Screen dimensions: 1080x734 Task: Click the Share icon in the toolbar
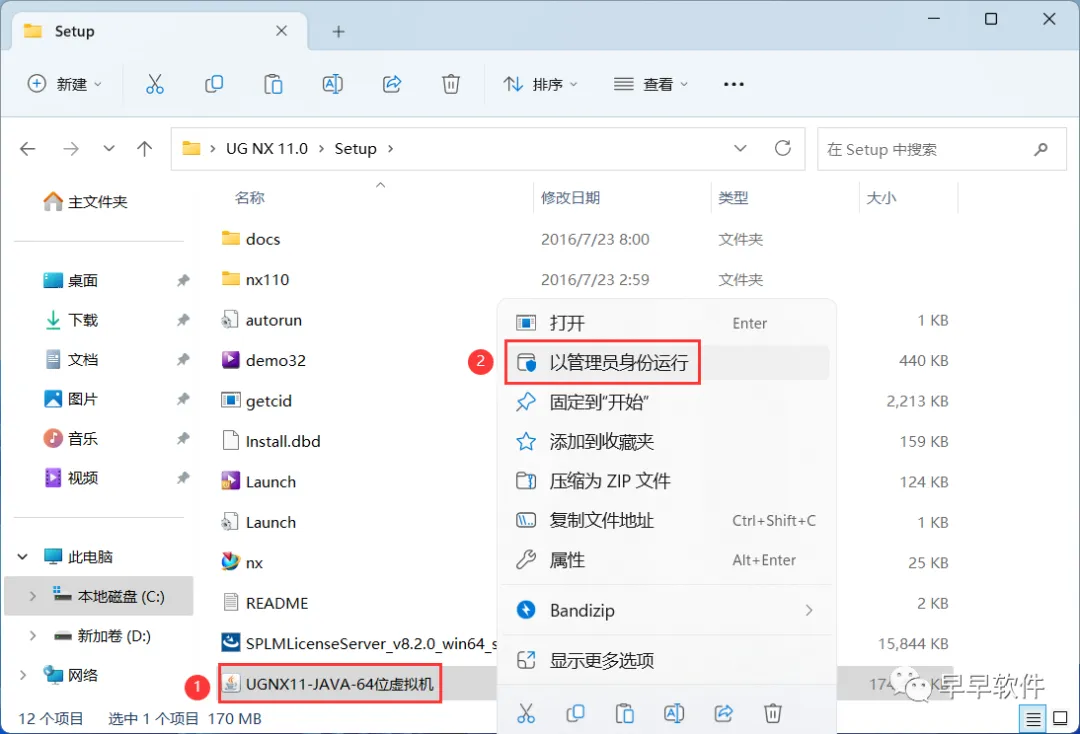tap(392, 84)
